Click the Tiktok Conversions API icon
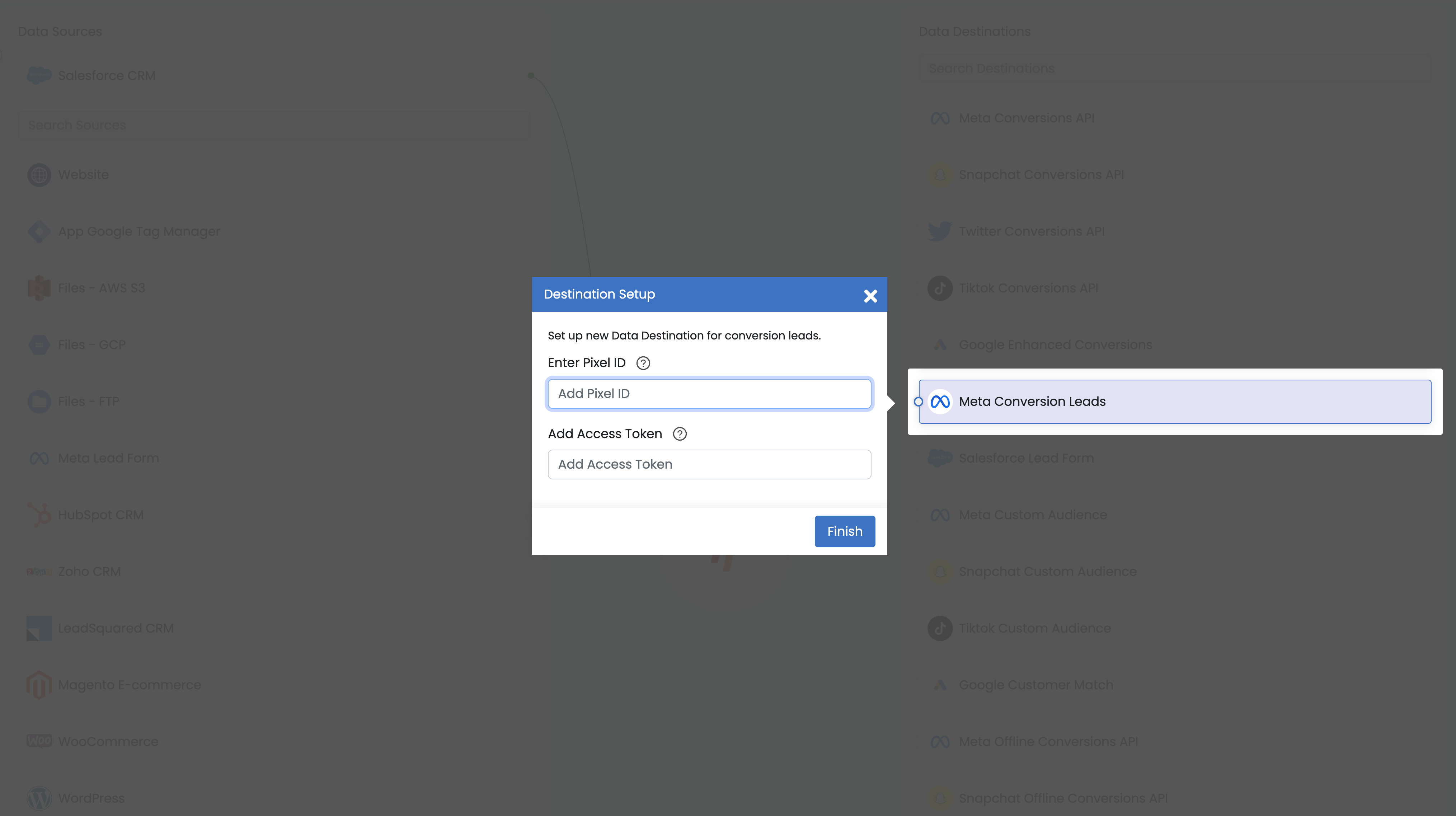The width and height of the screenshot is (1456, 816). 940,288
